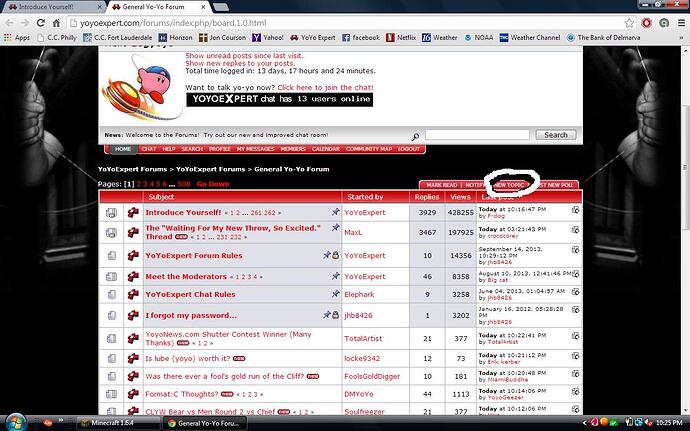Open the Chrome home page icon

tap(56, 23)
